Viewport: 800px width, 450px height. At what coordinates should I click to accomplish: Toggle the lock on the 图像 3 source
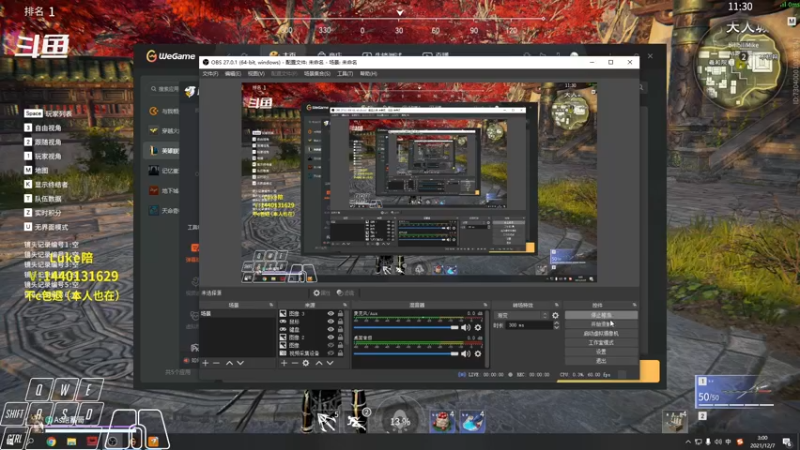click(340, 314)
